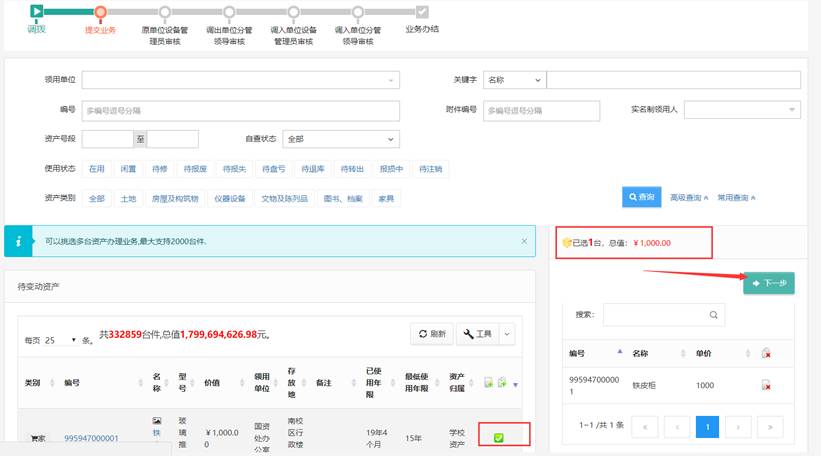
Task: Remove 铁皮柜 from the selected list
Action: (765, 385)
